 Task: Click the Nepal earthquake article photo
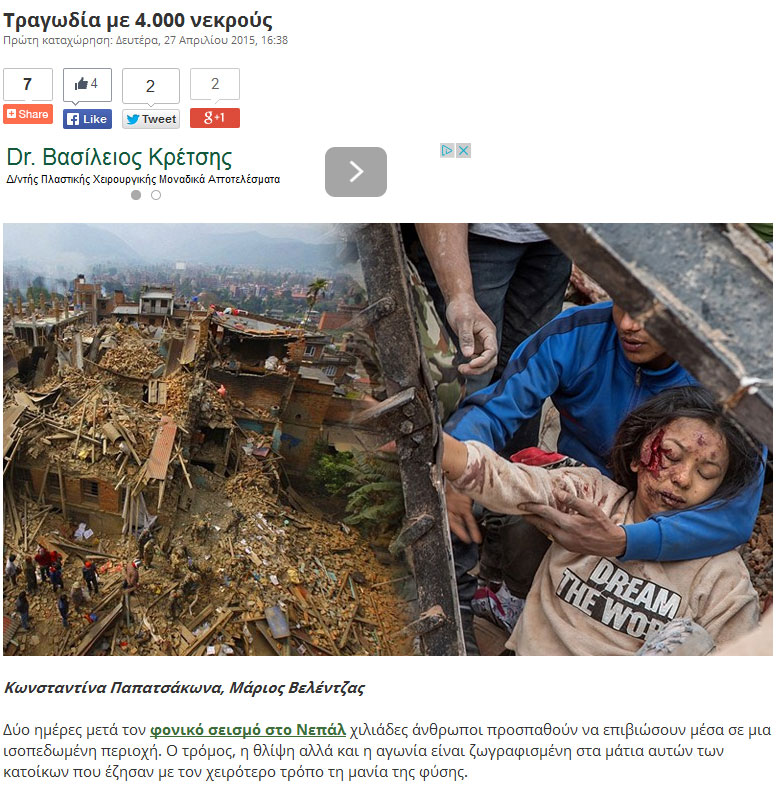tap(388, 439)
